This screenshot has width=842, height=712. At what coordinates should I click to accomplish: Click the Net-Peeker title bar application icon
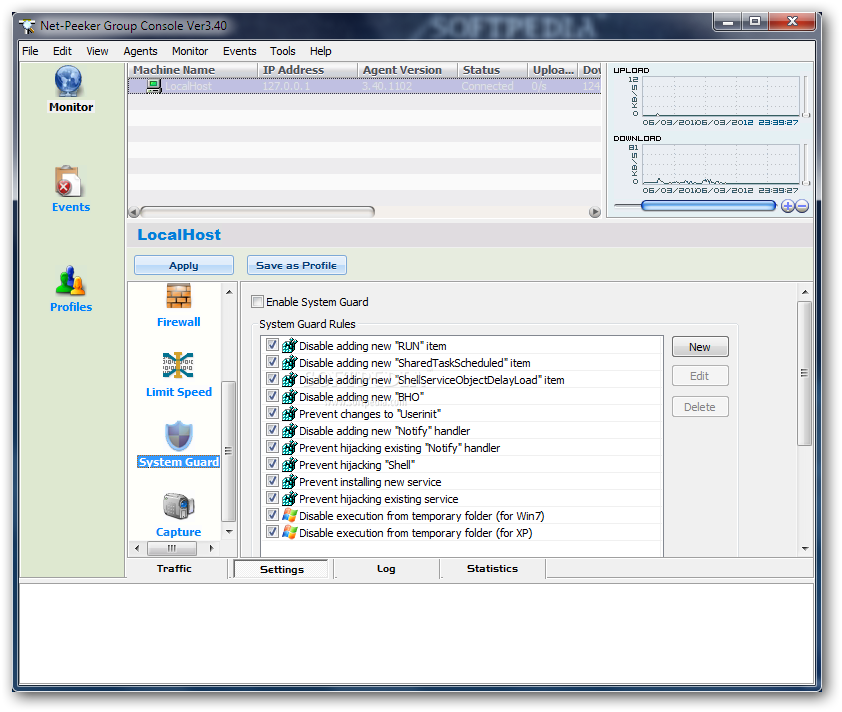(x=27, y=26)
